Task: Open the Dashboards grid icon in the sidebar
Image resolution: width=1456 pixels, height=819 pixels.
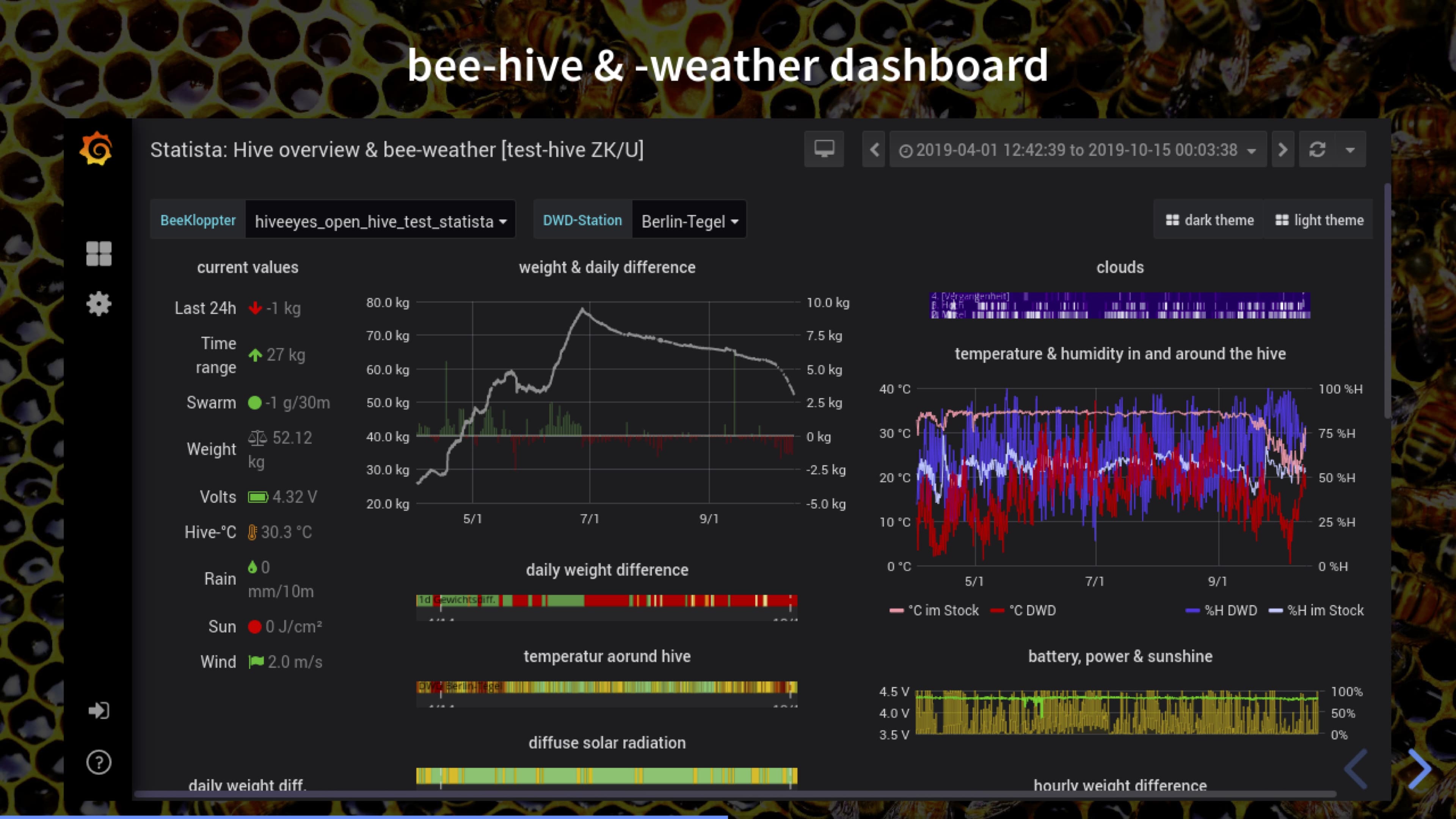Action: click(x=99, y=253)
